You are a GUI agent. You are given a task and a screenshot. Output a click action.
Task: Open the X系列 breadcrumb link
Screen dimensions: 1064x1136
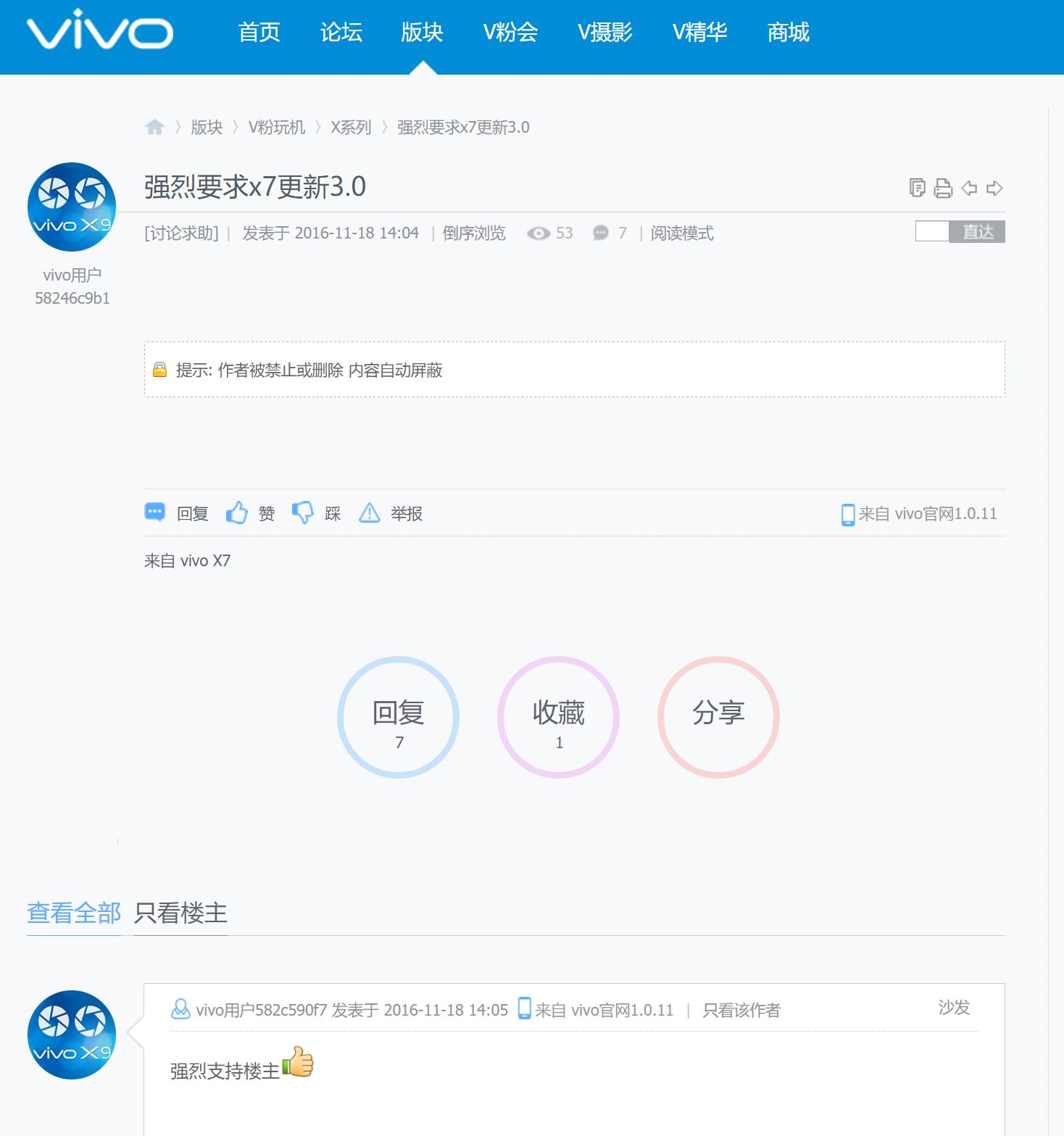click(x=351, y=127)
